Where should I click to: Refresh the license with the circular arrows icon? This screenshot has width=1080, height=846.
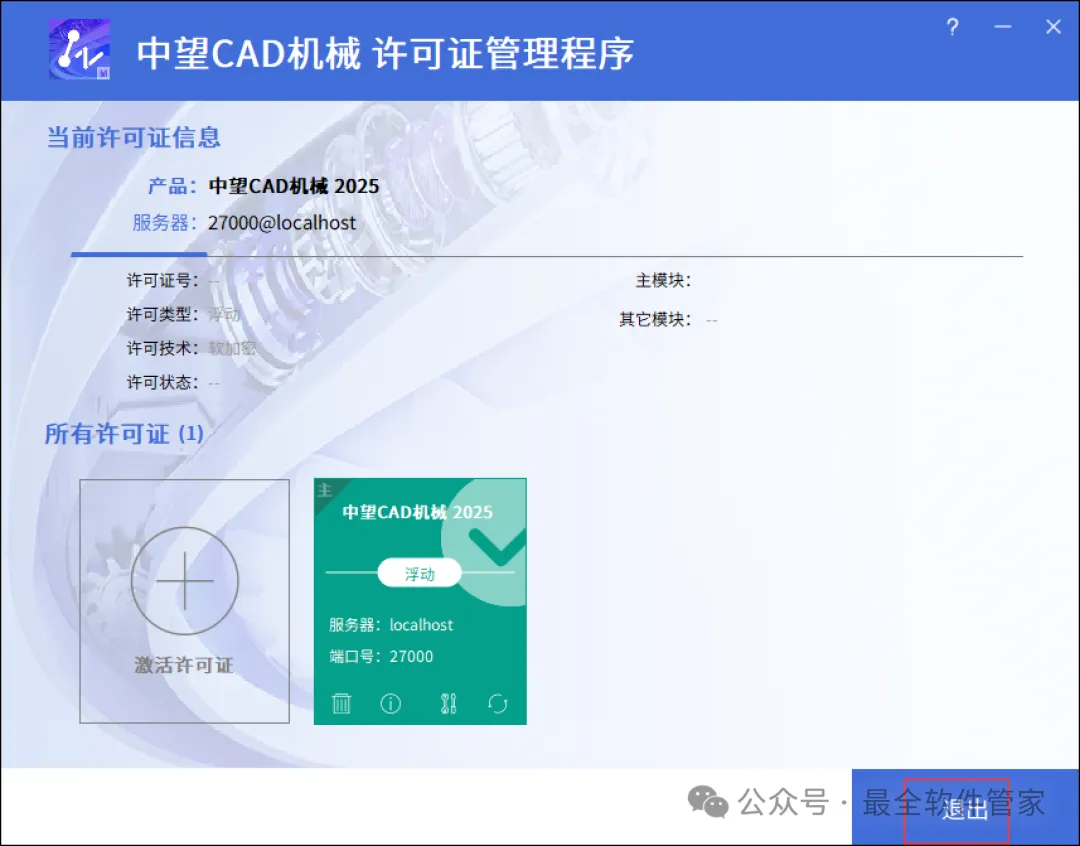[497, 703]
